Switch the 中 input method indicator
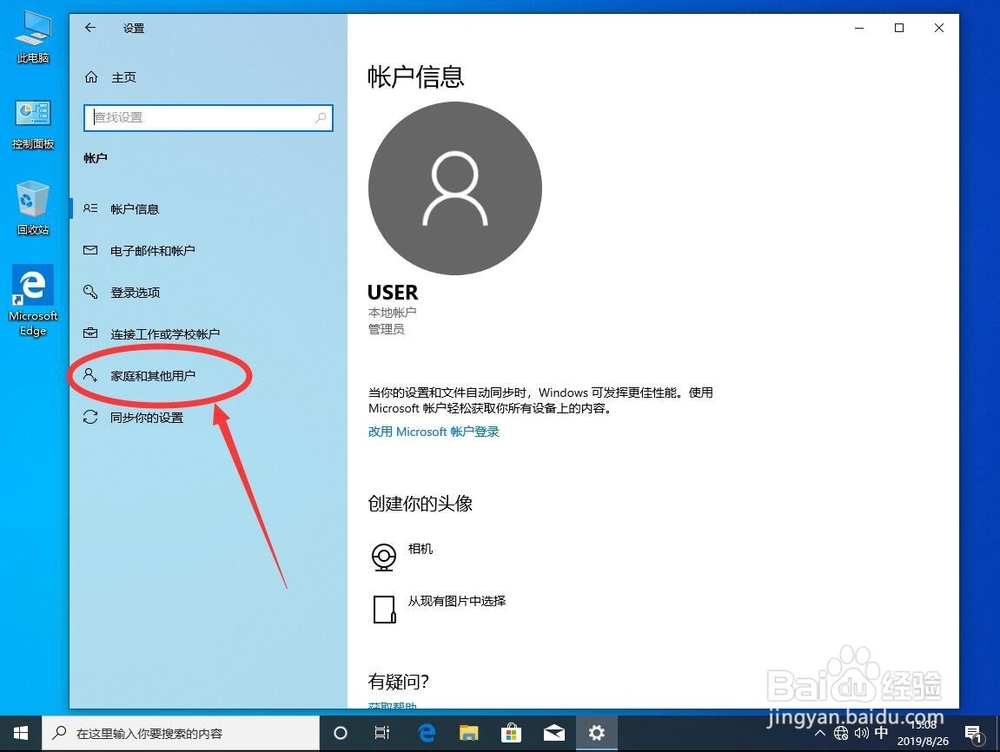This screenshot has height=752, width=1000. click(x=881, y=732)
